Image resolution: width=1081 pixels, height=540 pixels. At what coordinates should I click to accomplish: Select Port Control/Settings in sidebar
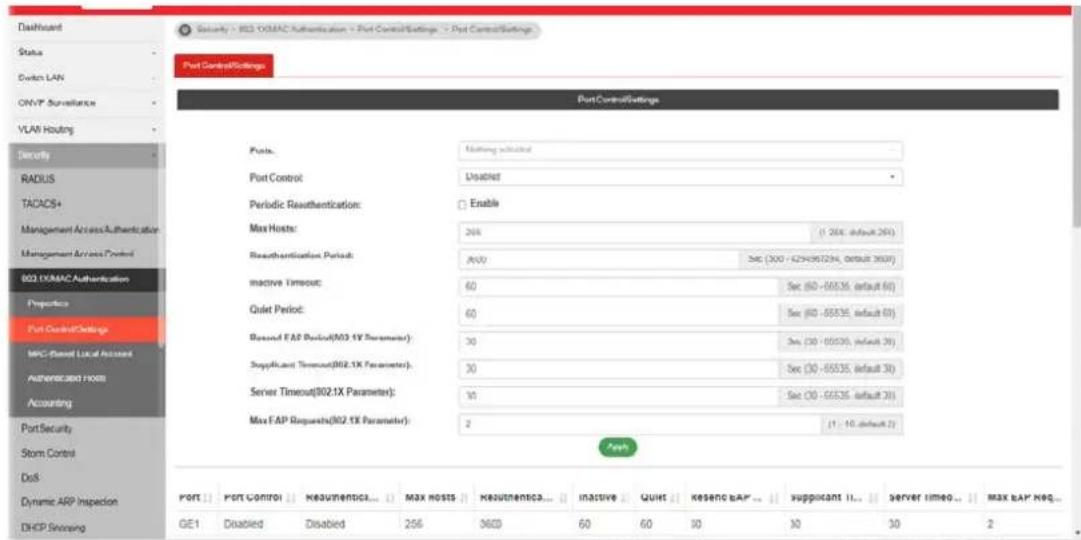[83, 329]
